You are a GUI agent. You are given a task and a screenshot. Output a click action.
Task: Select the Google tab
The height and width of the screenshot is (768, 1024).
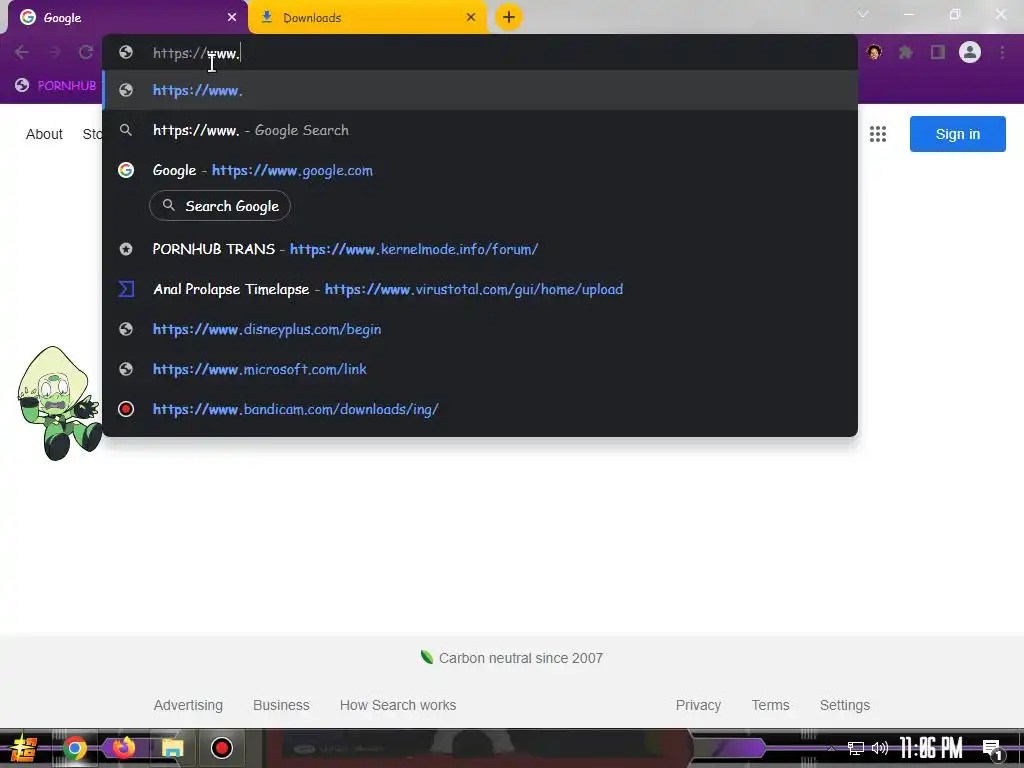pyautogui.click(x=127, y=18)
